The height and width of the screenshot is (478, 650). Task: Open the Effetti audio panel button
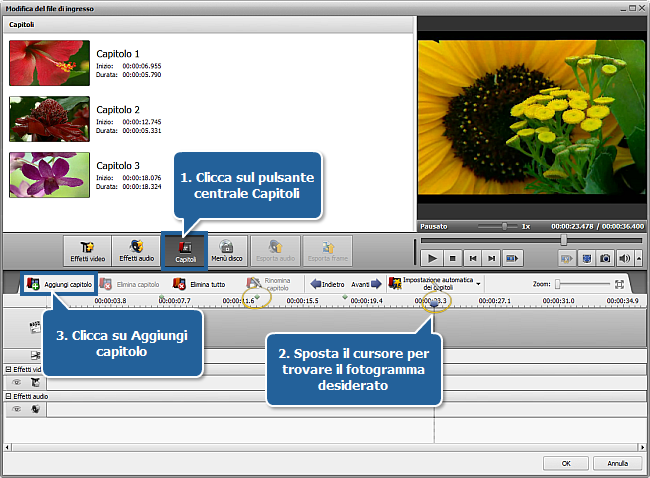[x=138, y=250]
